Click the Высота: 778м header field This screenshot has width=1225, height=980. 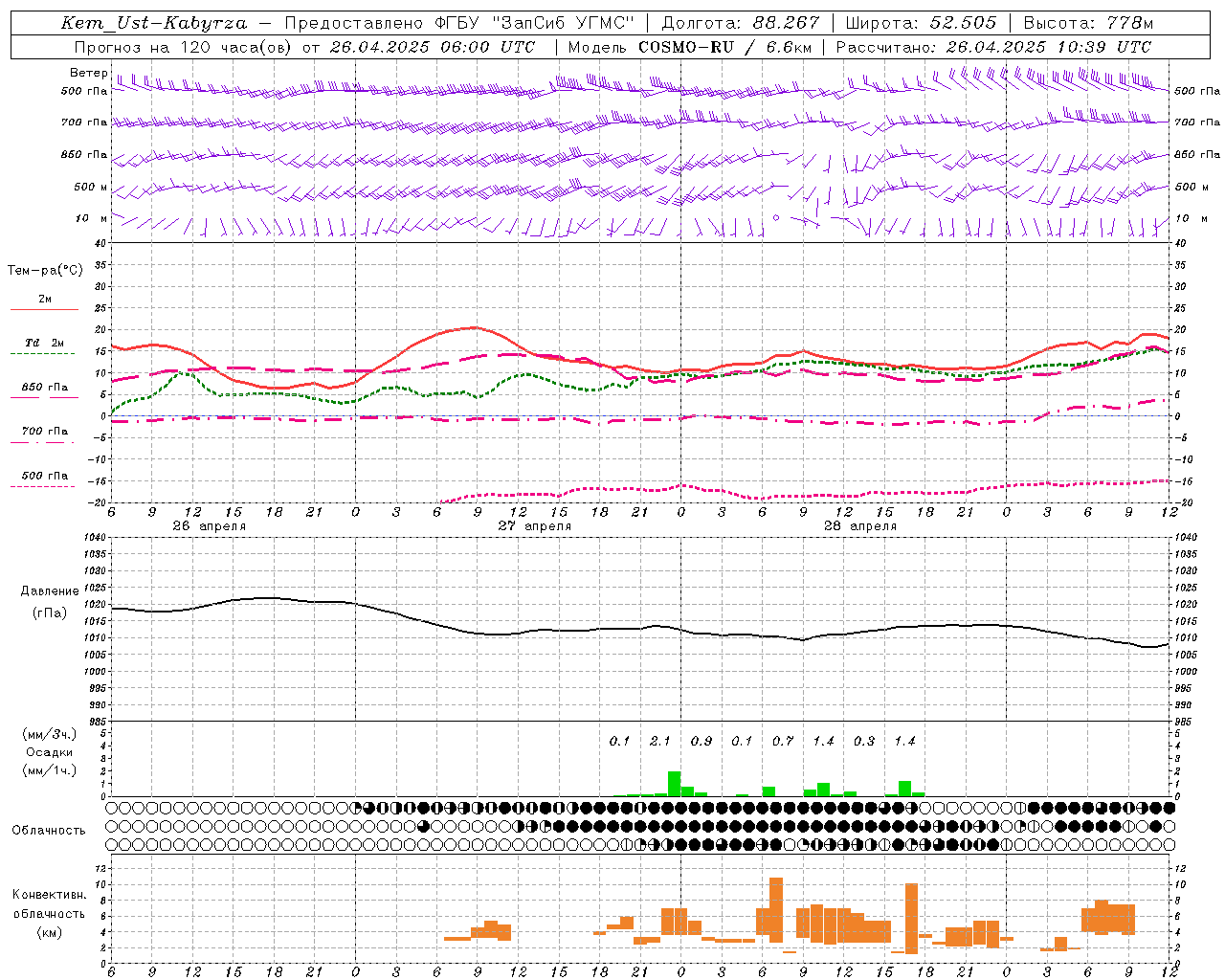[x=1088, y=23]
